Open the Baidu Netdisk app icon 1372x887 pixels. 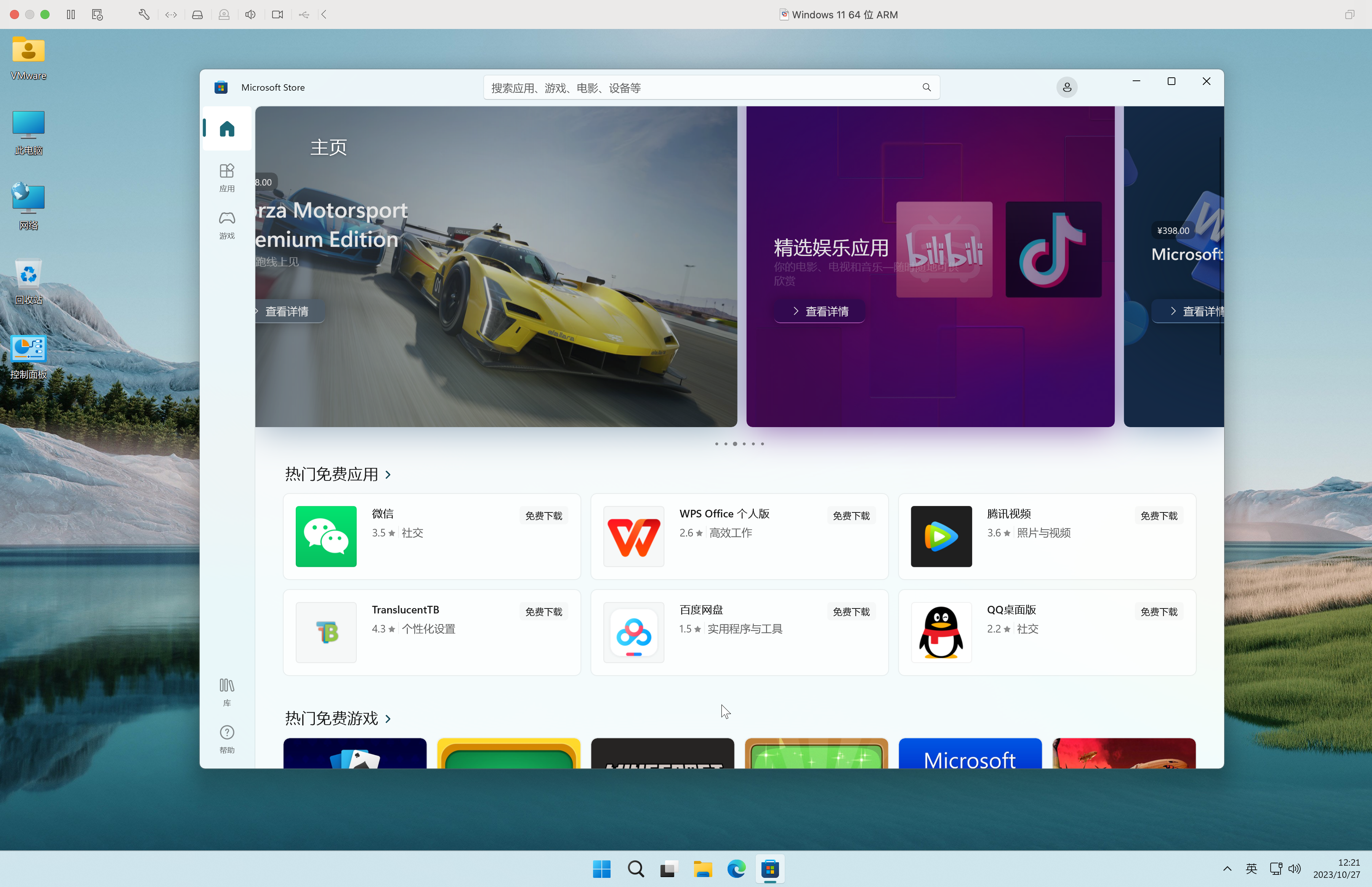coord(633,632)
